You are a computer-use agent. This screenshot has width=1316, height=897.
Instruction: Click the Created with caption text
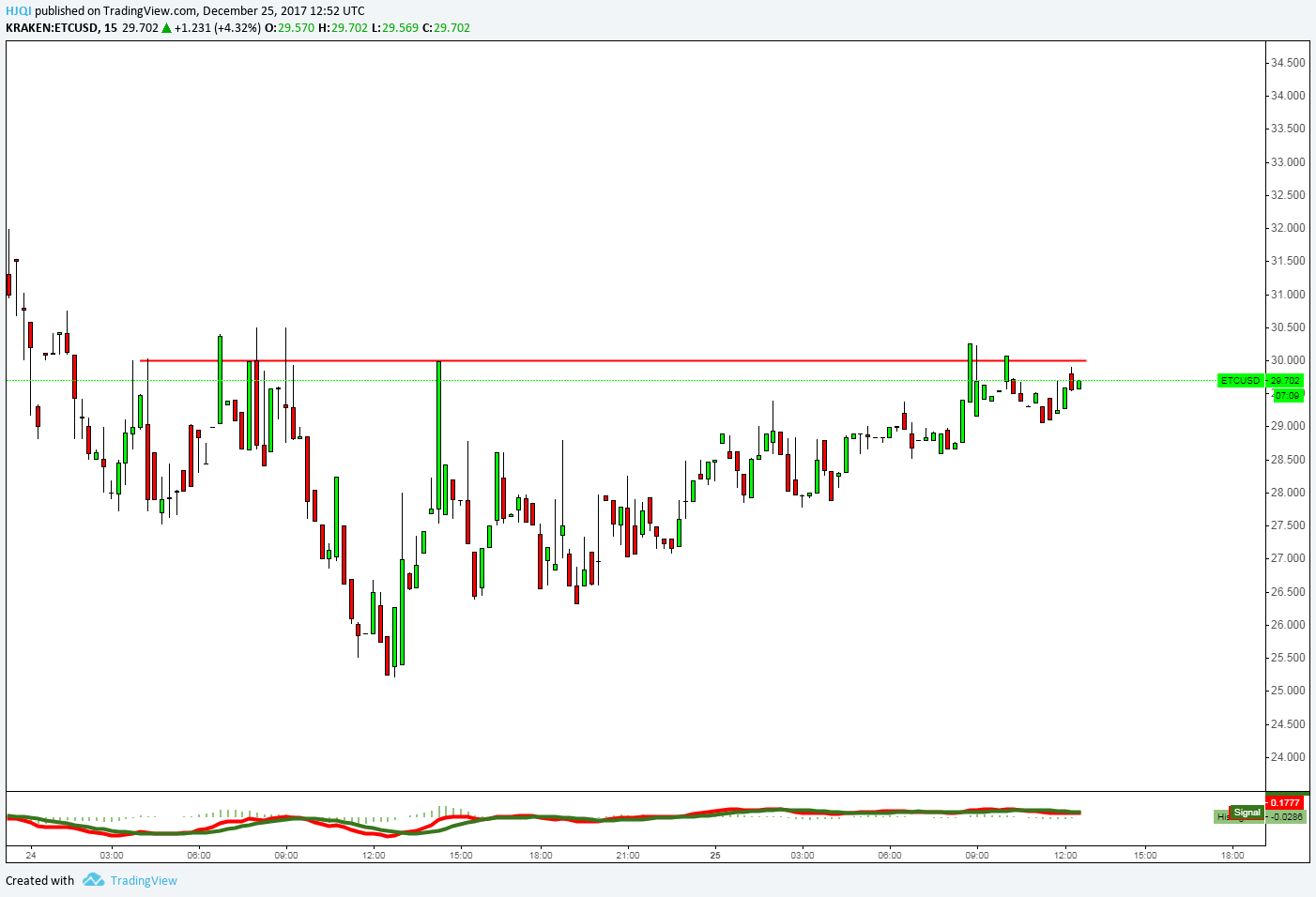click(x=39, y=880)
